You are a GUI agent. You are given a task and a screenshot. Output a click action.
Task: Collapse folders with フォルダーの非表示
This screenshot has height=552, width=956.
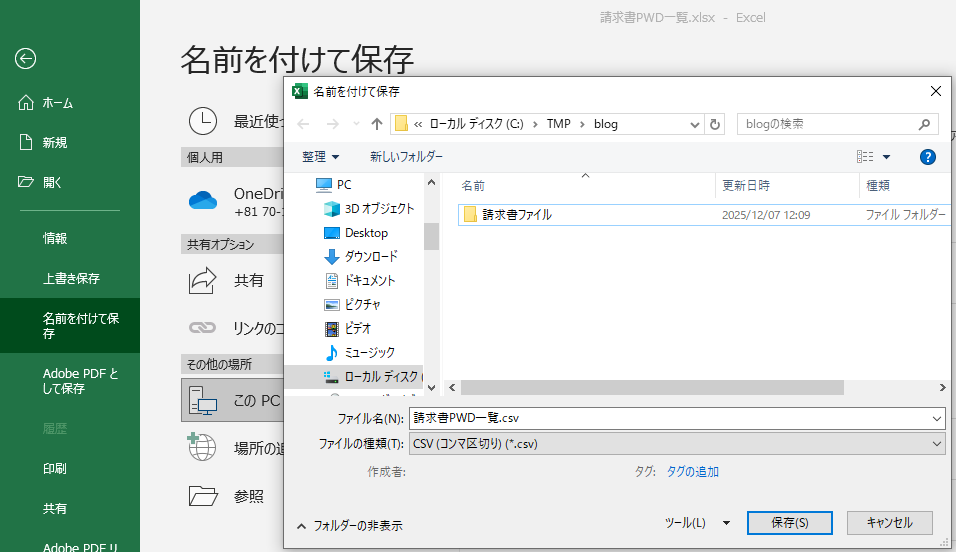(x=350, y=525)
